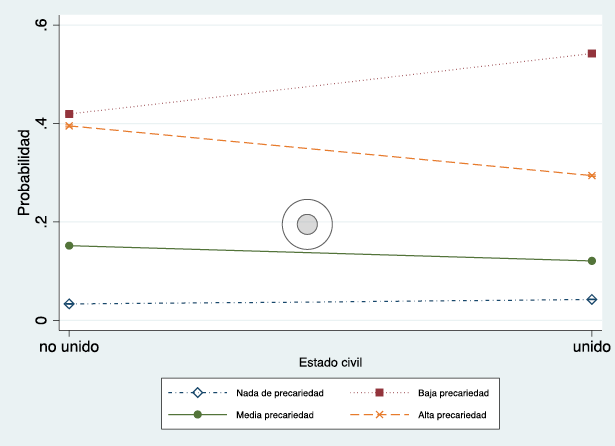The height and width of the screenshot is (446, 615).
Task: Click the blue diamond marker at no unido
Action: tap(69, 304)
